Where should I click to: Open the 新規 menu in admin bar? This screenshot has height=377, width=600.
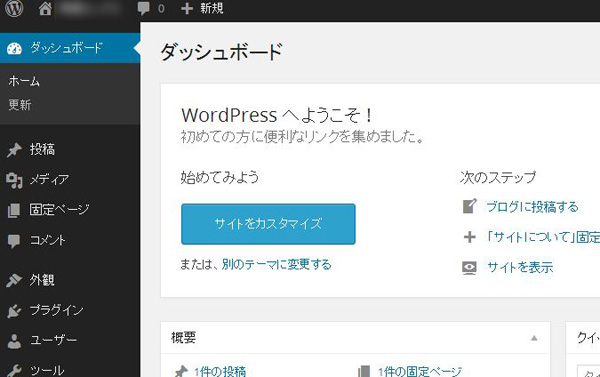coord(212,8)
